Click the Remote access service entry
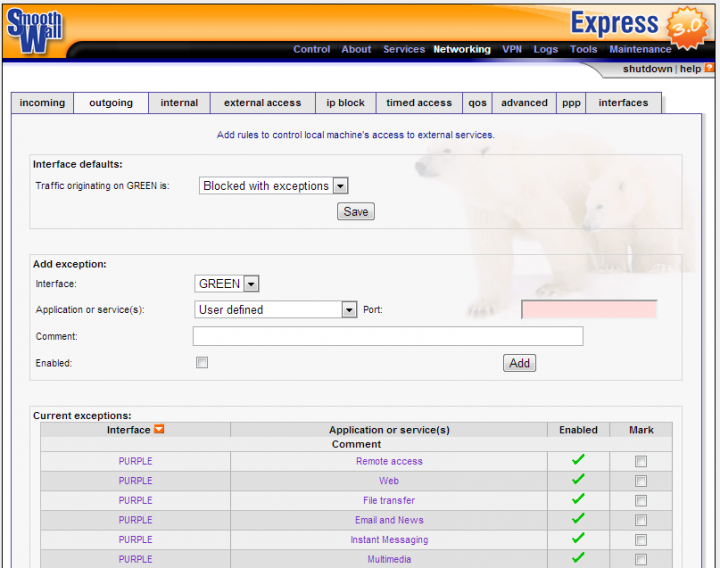This screenshot has width=720, height=568. pos(389,461)
